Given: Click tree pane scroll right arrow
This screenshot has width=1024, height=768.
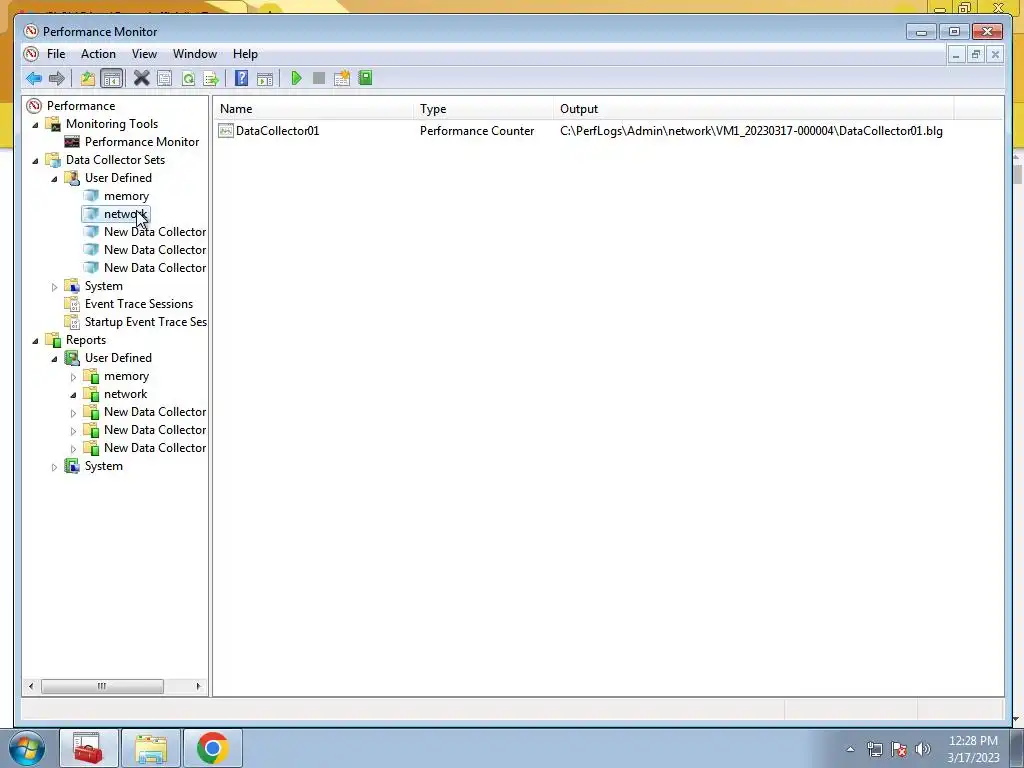Looking at the screenshot, I should click(199, 686).
